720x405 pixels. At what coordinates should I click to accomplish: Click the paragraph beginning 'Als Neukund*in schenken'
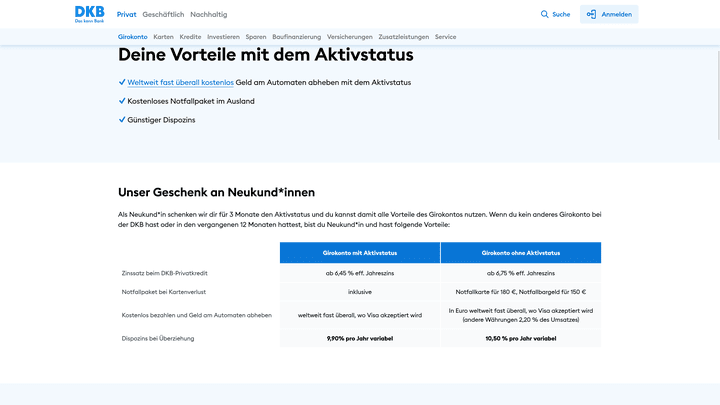(360, 219)
